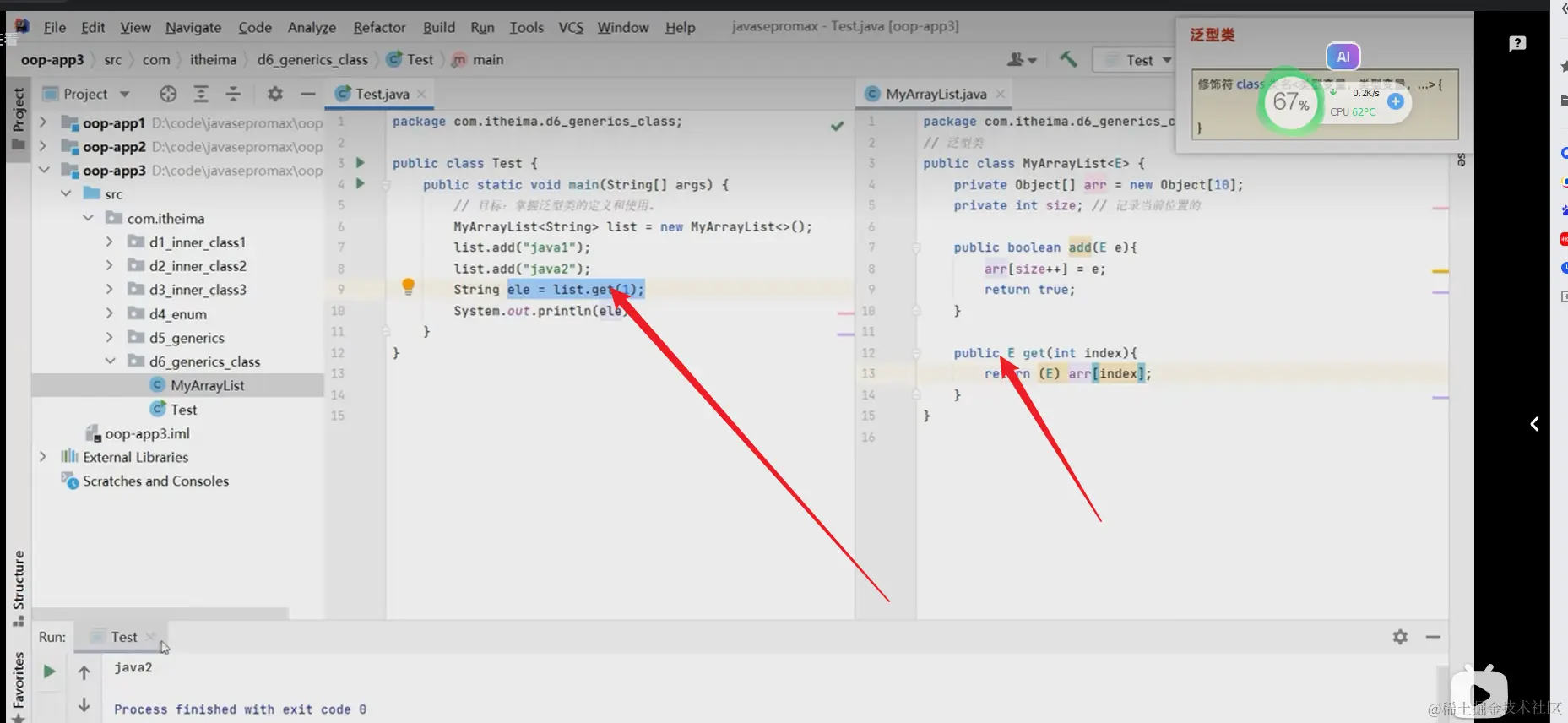Open the user account dropdown icon
This screenshot has width=1568, height=723.
[1021, 59]
